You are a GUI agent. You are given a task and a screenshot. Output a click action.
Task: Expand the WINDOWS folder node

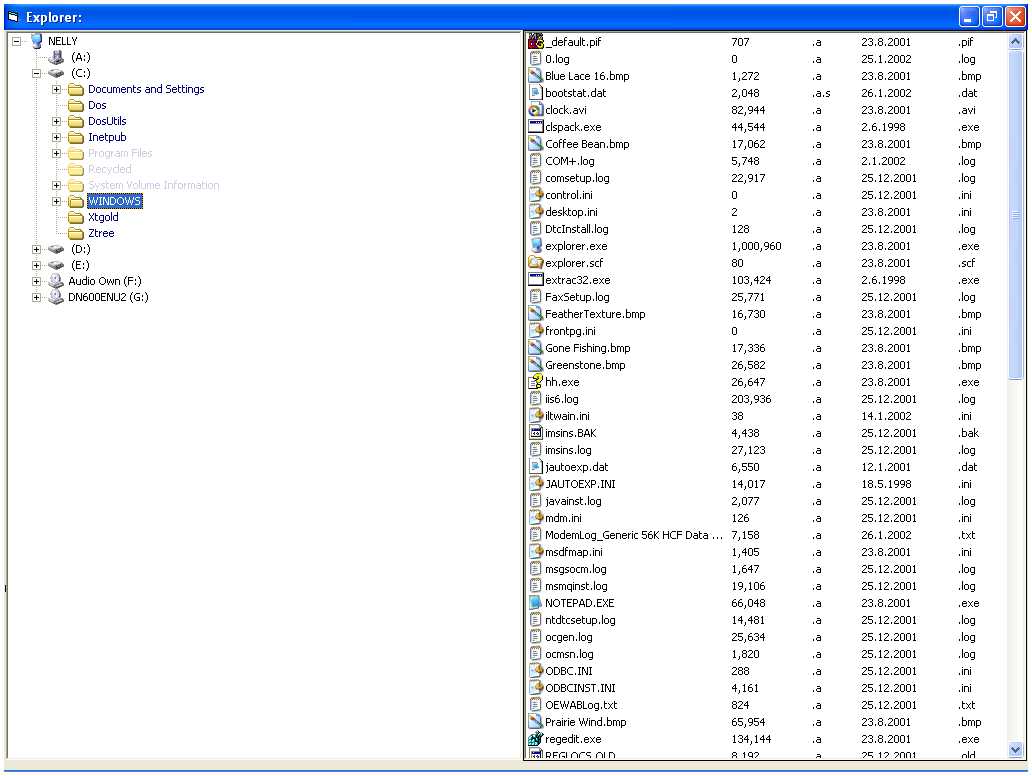click(x=57, y=201)
